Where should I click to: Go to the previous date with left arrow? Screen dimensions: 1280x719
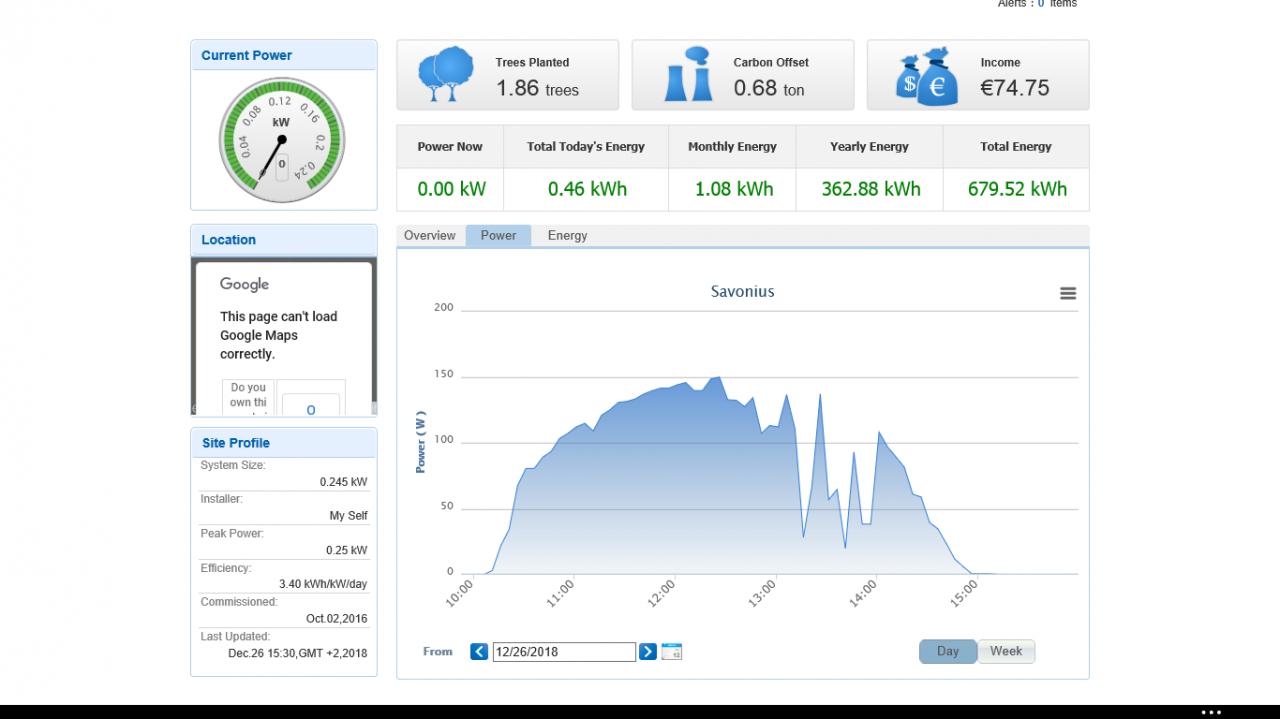pos(479,652)
